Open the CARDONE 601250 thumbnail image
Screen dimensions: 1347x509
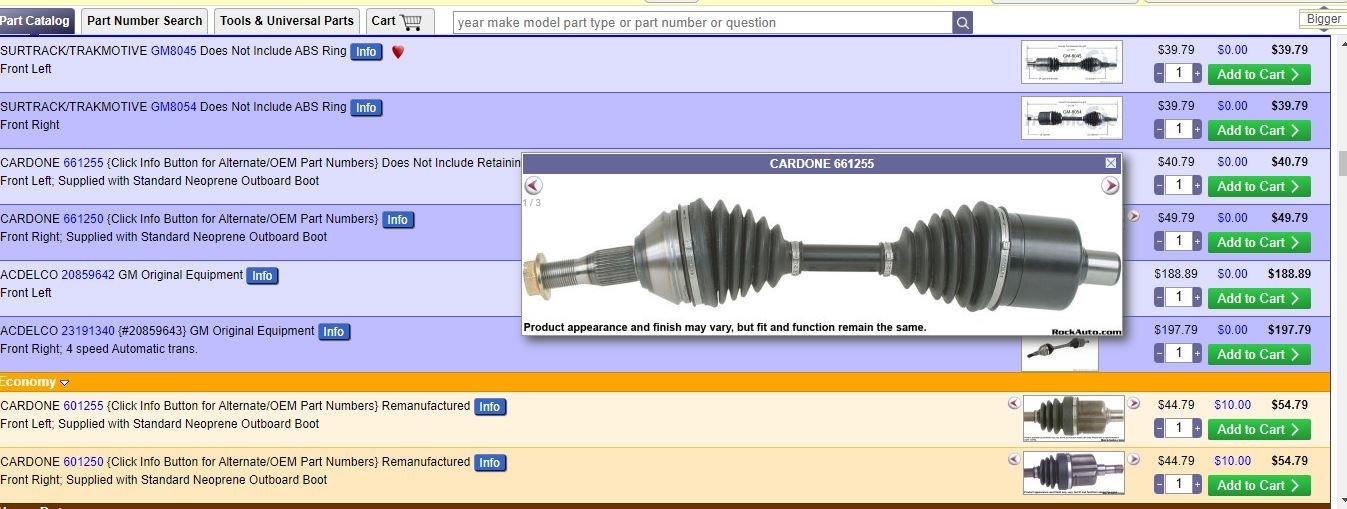click(1073, 473)
